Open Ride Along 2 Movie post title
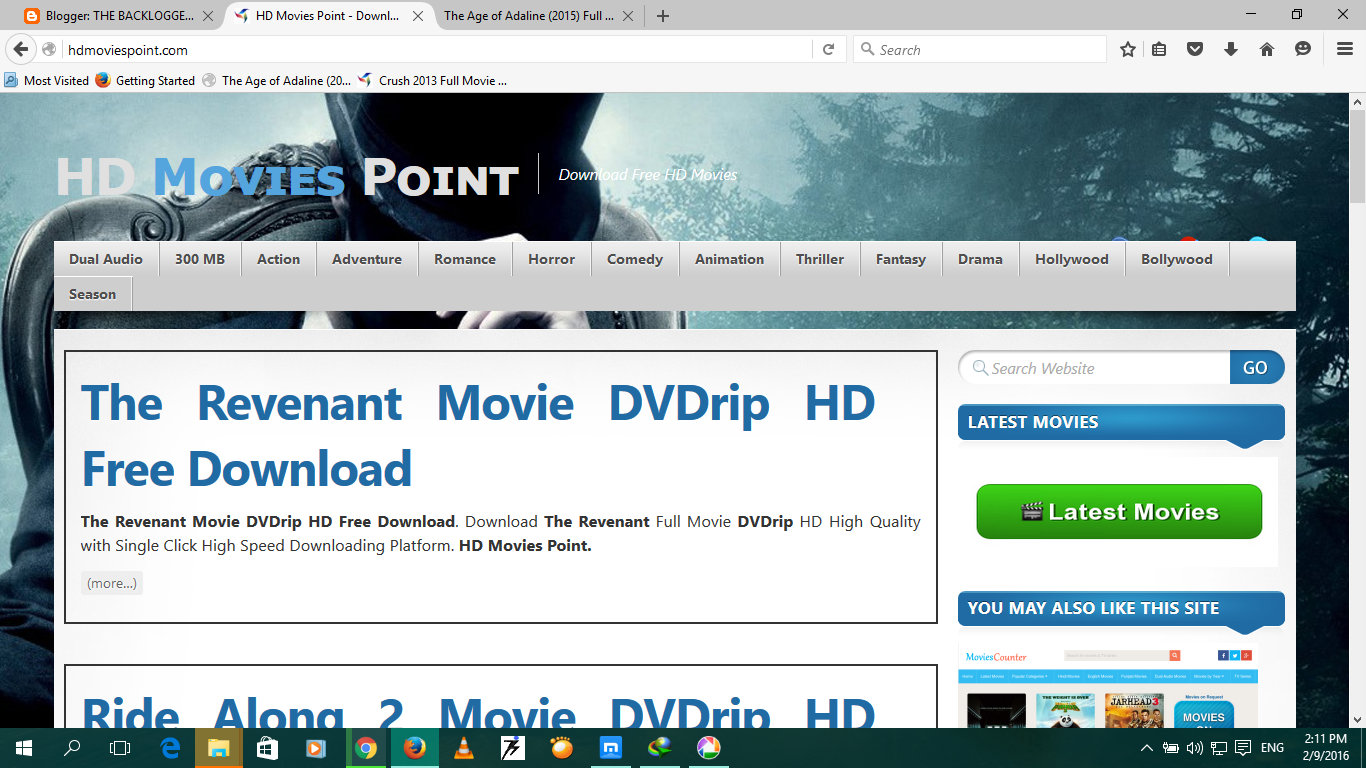 pos(478,710)
